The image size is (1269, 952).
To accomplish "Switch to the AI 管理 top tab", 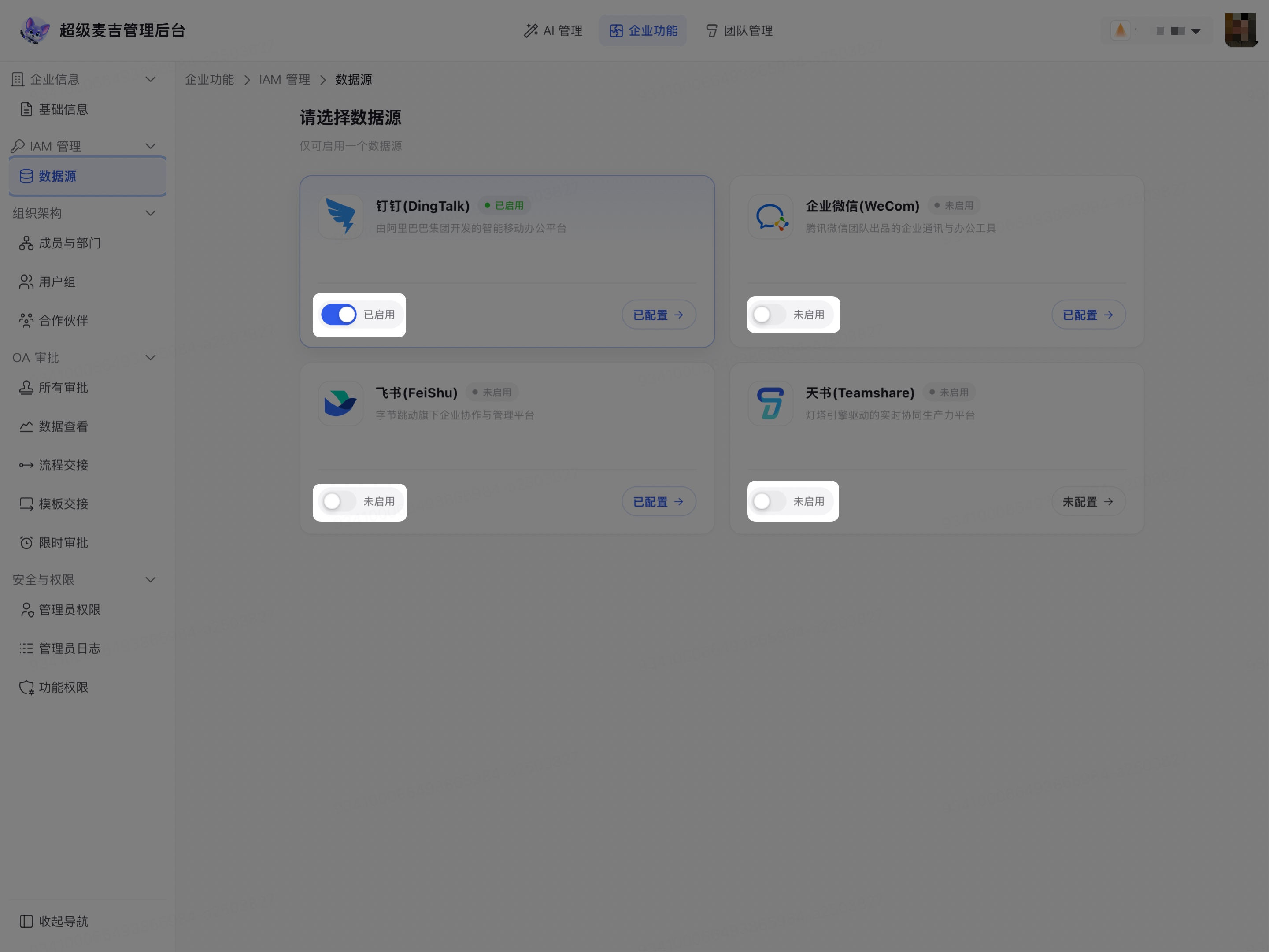I will [553, 30].
